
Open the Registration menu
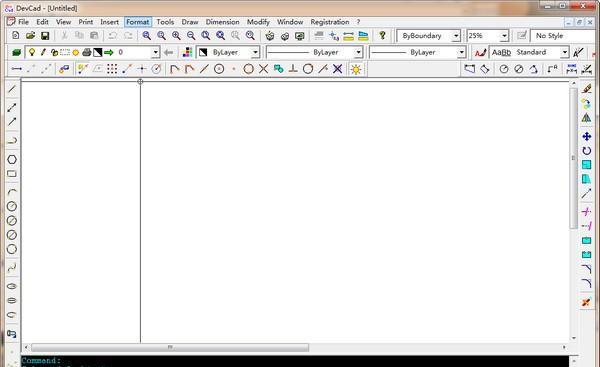[329, 22]
